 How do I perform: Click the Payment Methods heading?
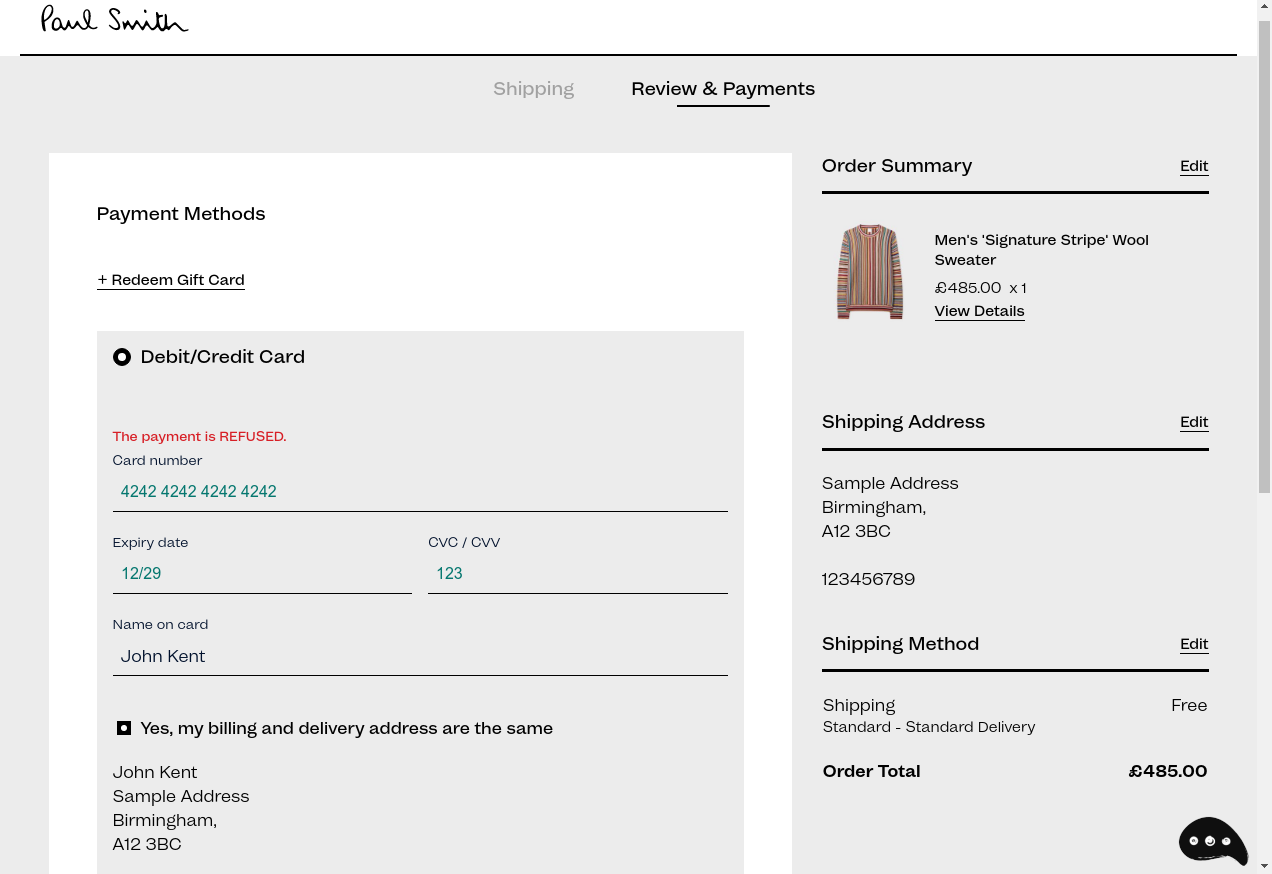(x=181, y=214)
